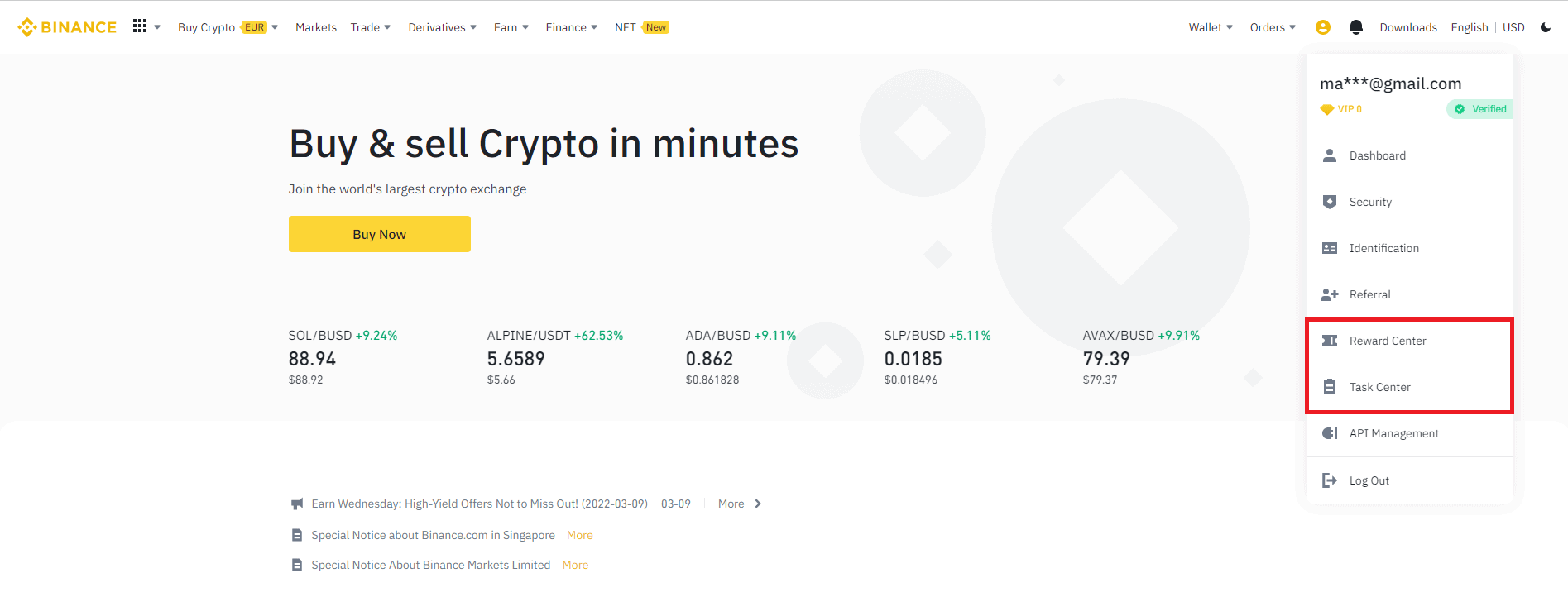Expand the Orders dropdown
This screenshot has width=1568, height=592.
coord(1272,27)
